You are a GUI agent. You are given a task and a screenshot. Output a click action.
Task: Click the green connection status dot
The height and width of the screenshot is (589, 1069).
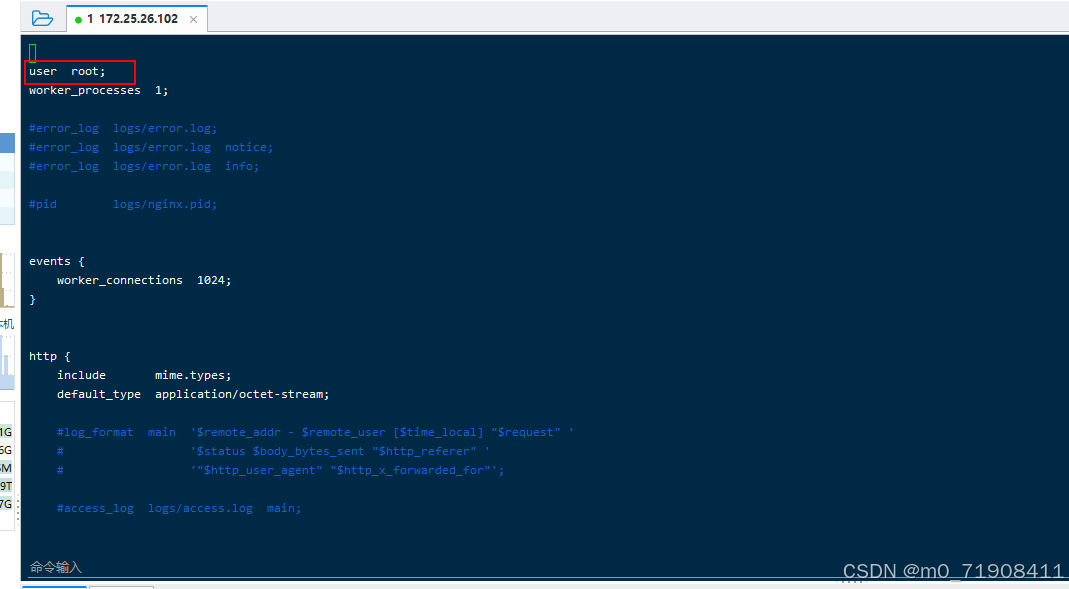point(78,17)
